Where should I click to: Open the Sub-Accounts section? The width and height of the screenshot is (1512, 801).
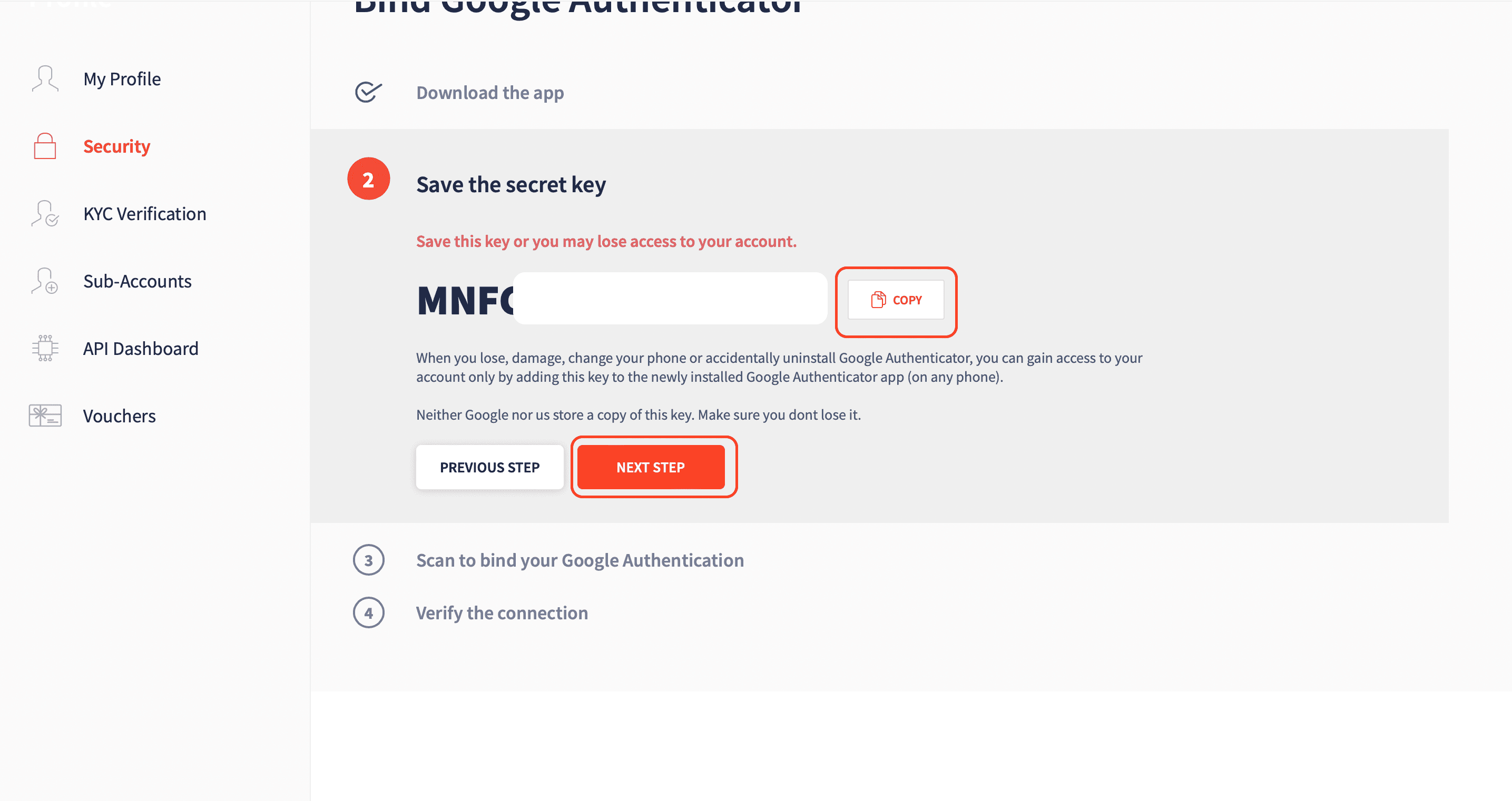click(138, 281)
